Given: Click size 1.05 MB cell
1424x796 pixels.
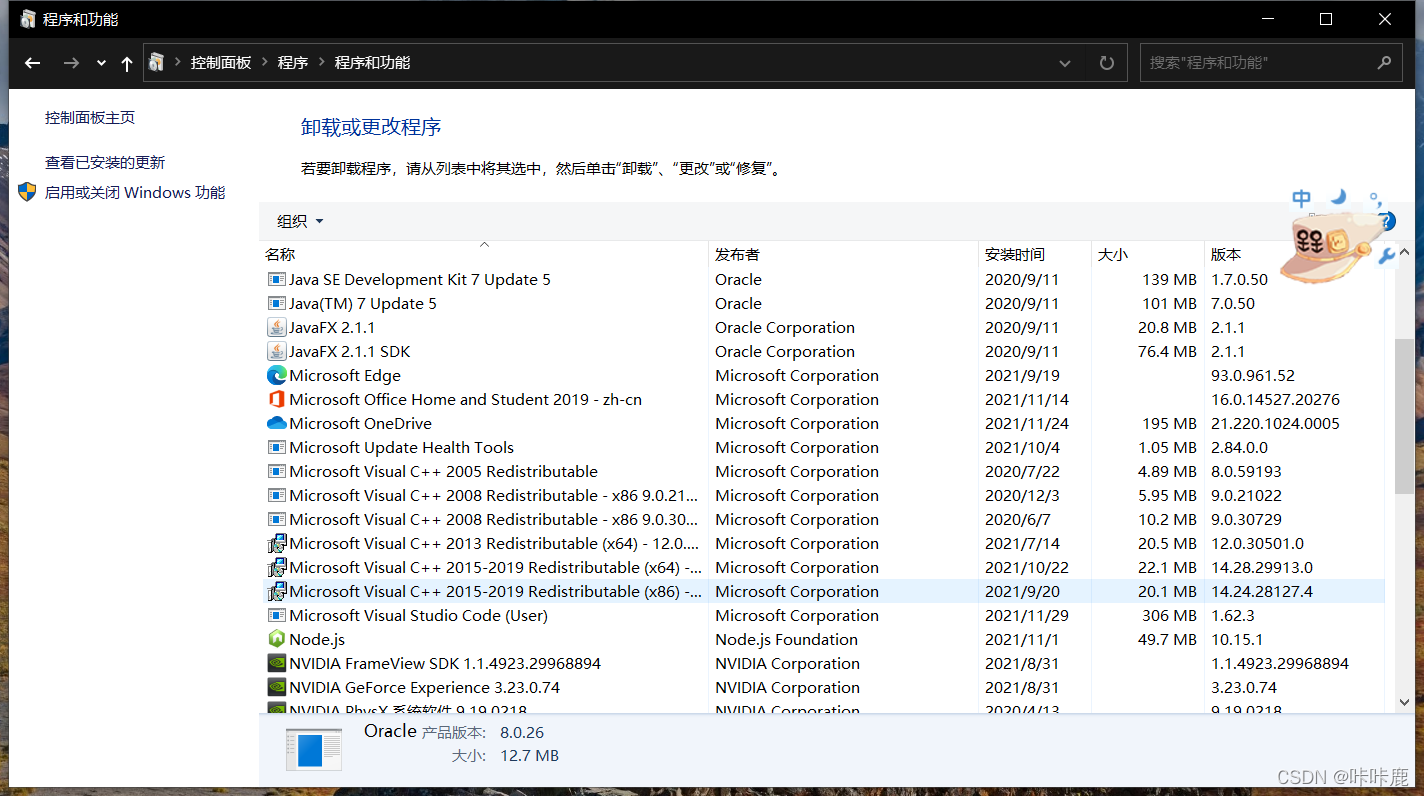Looking at the screenshot, I should (x=1167, y=448).
